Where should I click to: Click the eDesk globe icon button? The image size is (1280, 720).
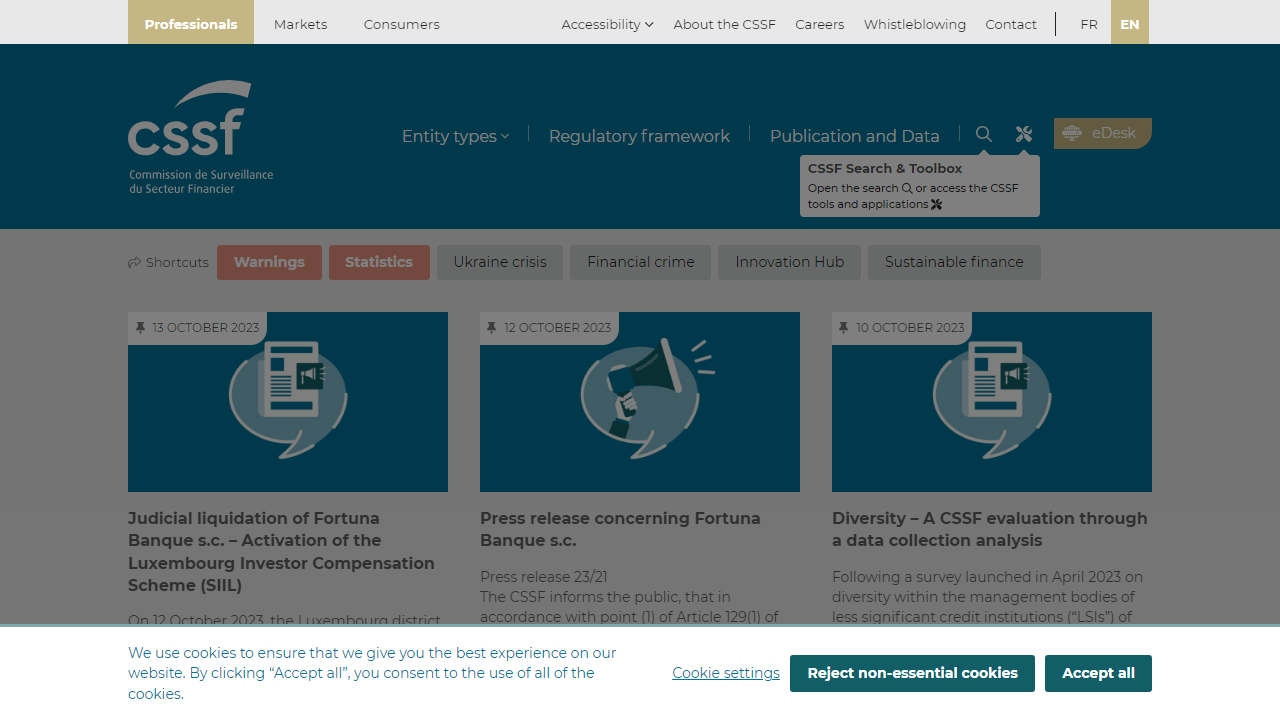pos(1072,133)
